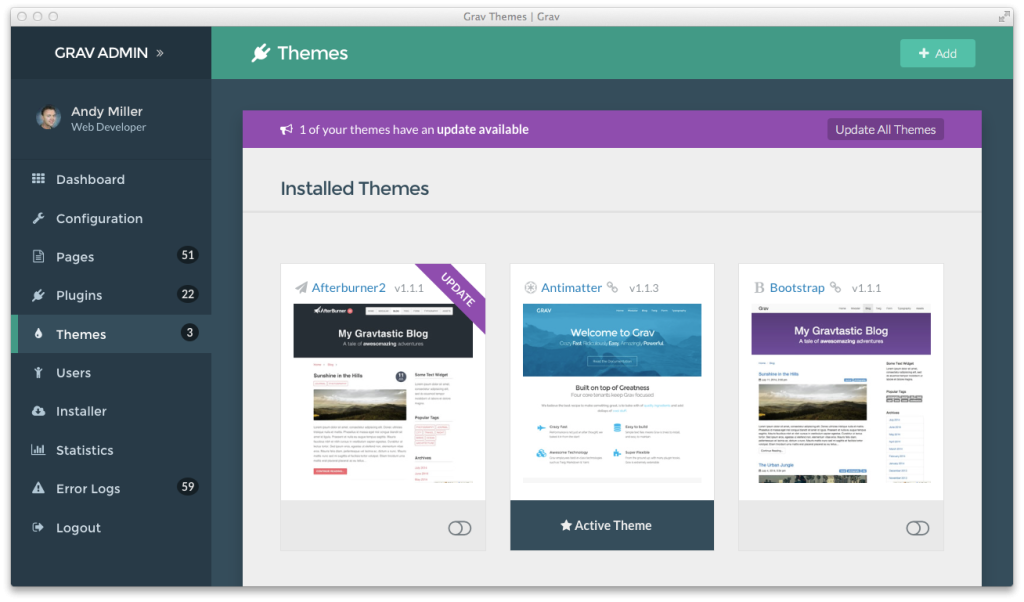Click the Dashboard grid icon in sidebar
This screenshot has width=1024, height=602.
[39, 179]
